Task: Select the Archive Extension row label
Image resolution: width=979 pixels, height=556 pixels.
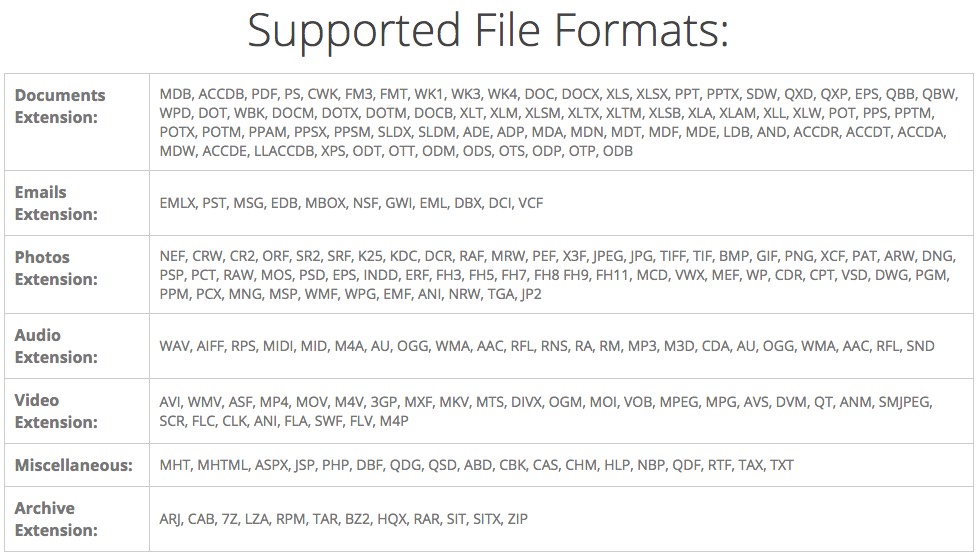Action: (x=56, y=519)
